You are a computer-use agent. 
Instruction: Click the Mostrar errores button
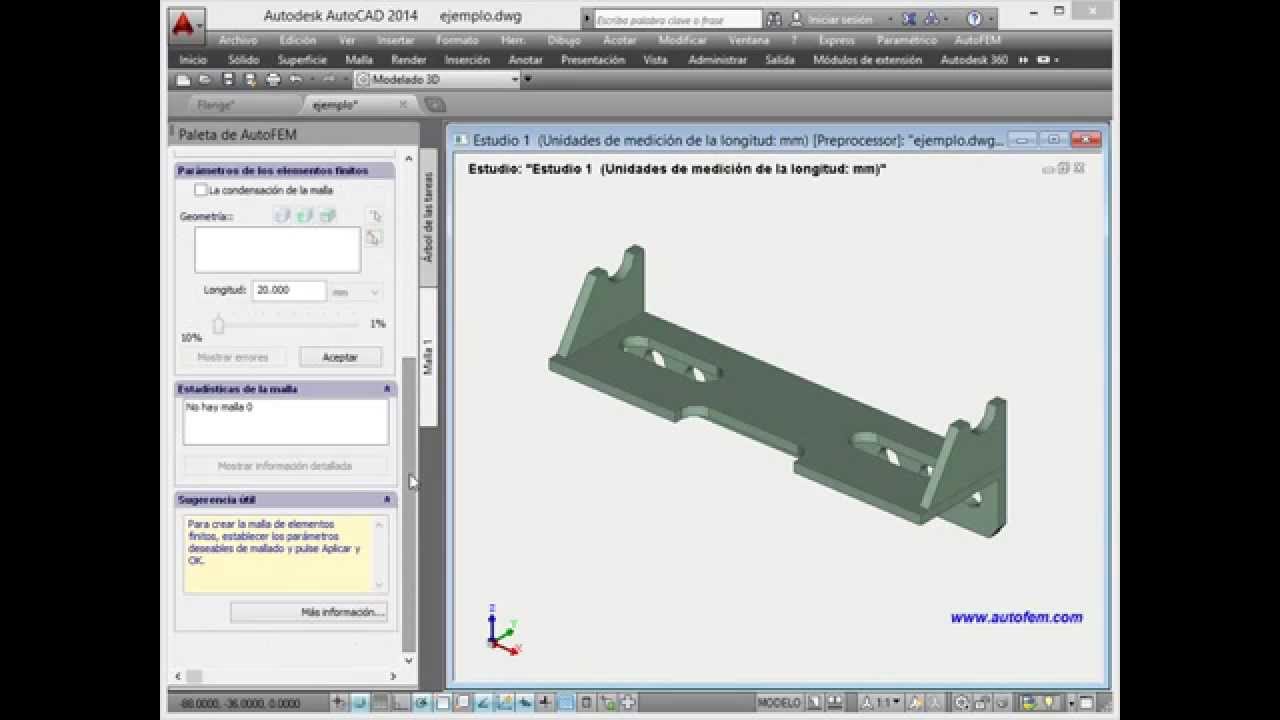click(233, 357)
